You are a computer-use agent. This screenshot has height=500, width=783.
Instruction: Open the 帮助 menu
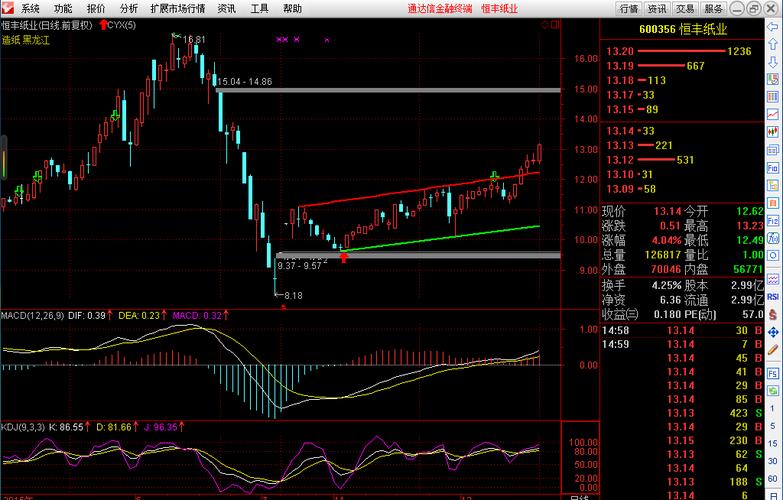(293, 8)
